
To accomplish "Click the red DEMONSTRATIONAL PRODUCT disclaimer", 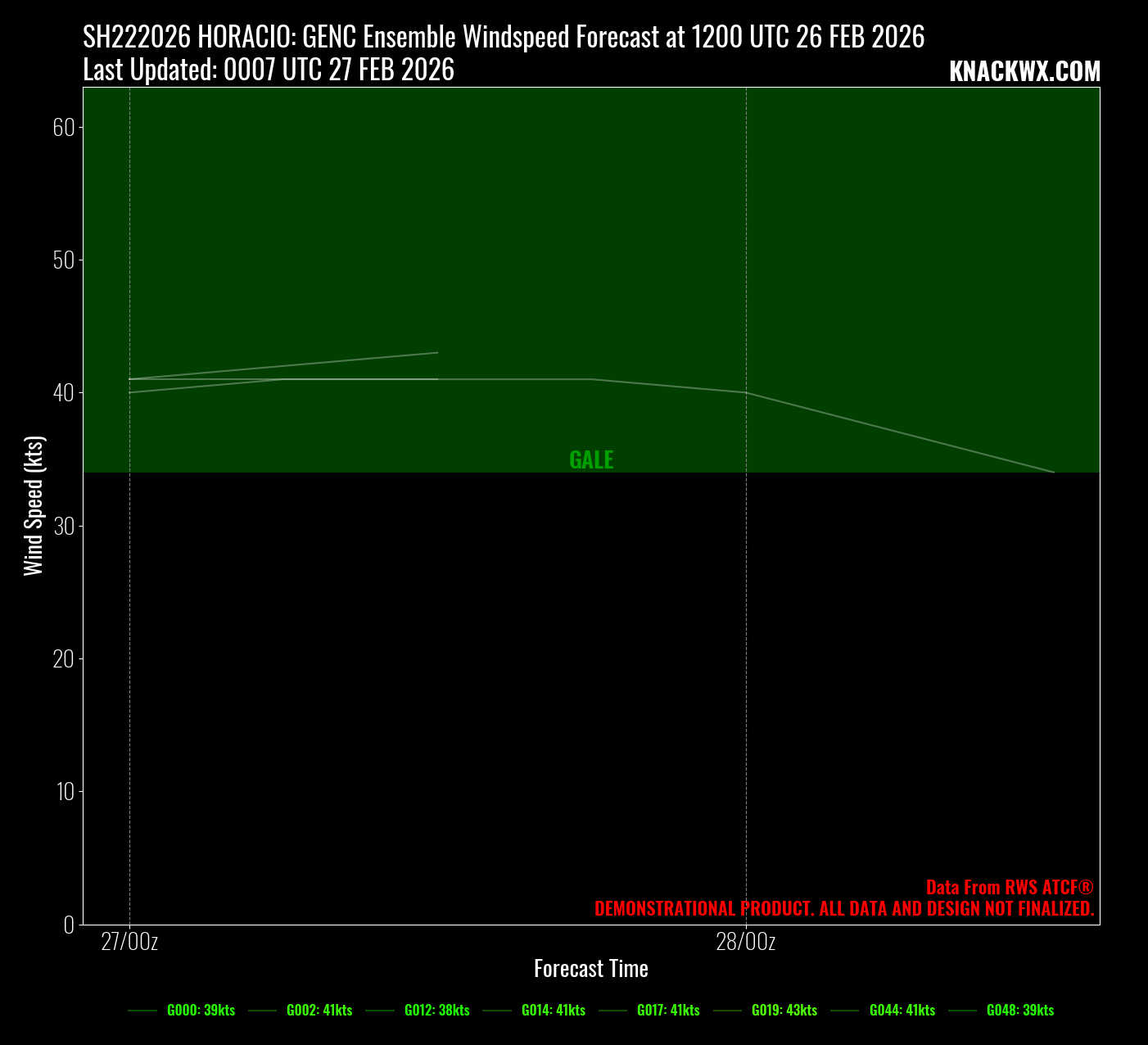I will click(844, 909).
